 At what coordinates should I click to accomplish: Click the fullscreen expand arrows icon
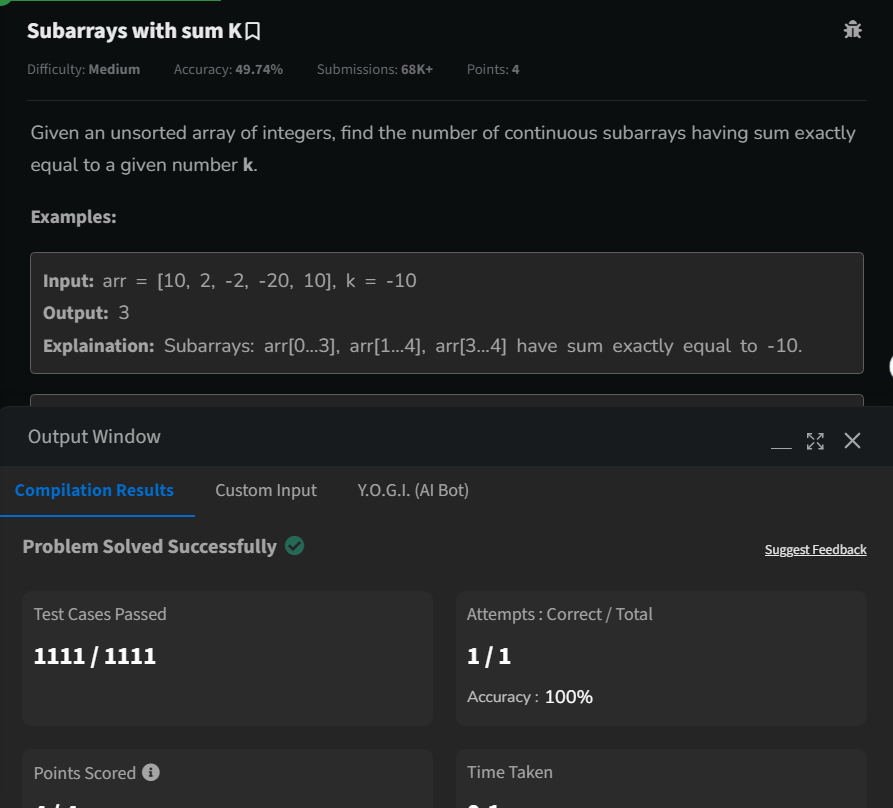[x=815, y=440]
